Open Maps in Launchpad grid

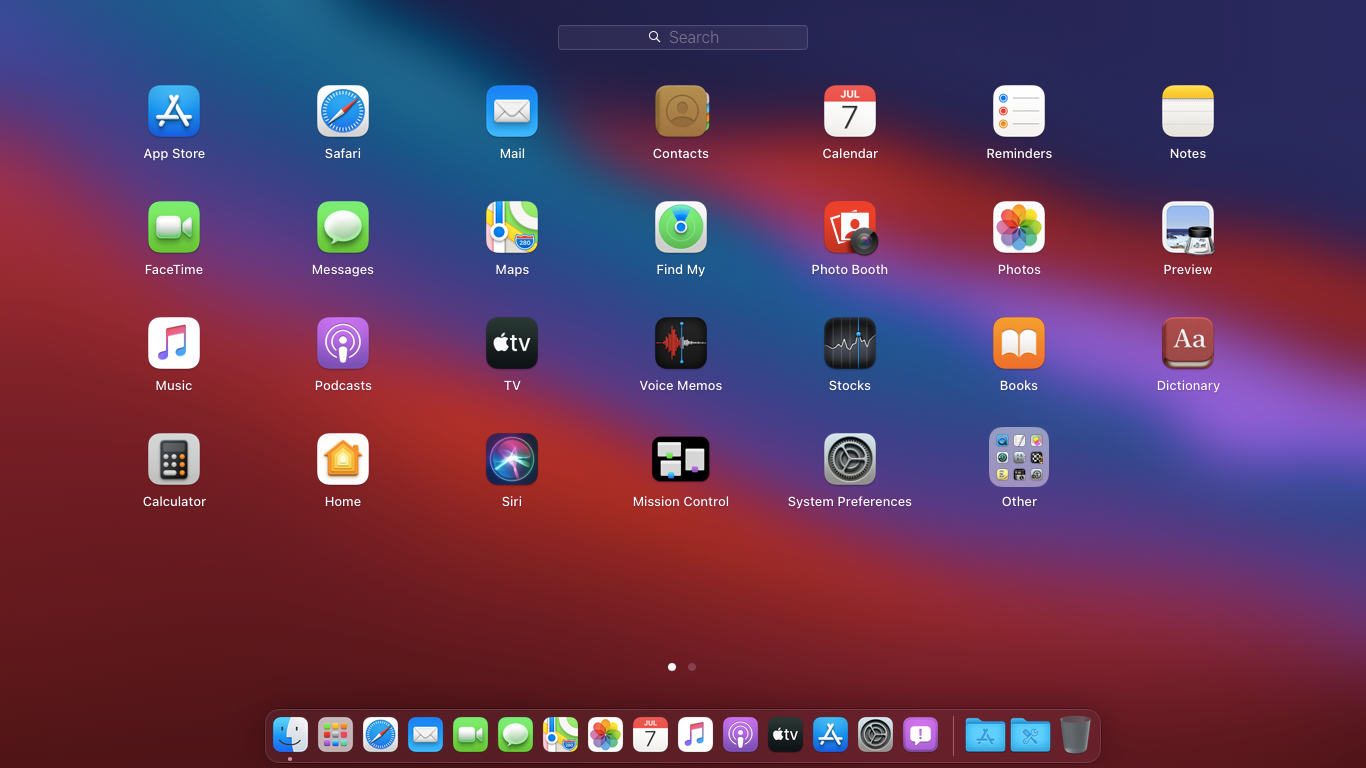coord(512,227)
